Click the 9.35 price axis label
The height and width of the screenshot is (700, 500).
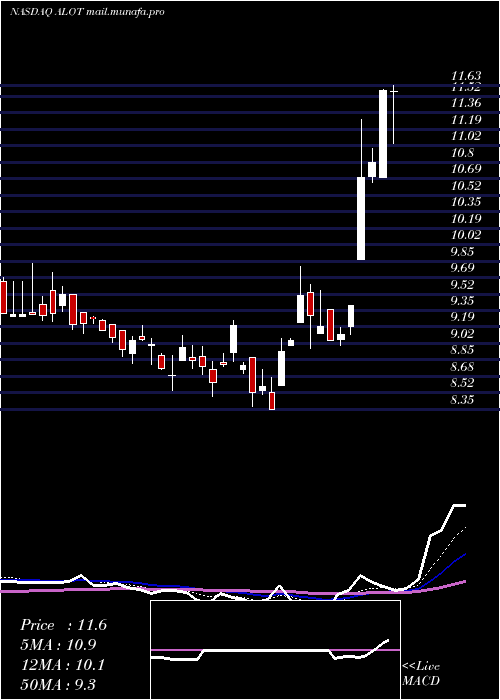point(462,301)
